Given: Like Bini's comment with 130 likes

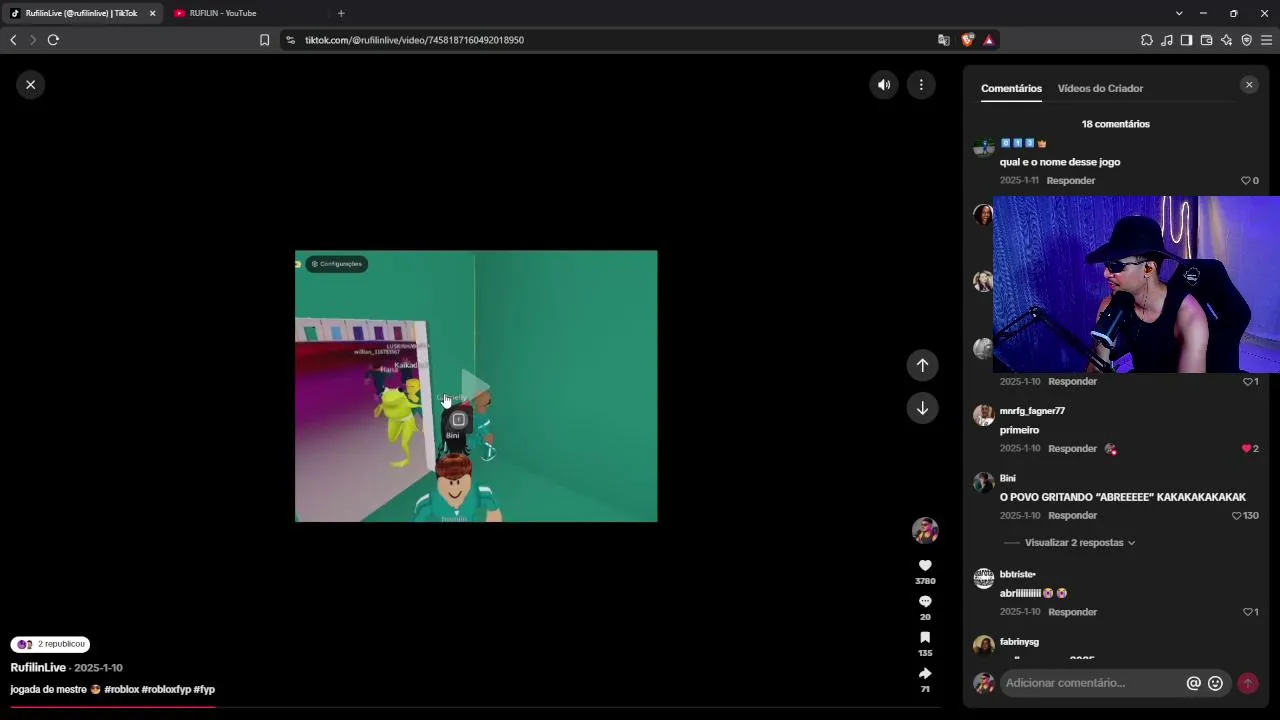Looking at the screenshot, I should click(x=1237, y=516).
